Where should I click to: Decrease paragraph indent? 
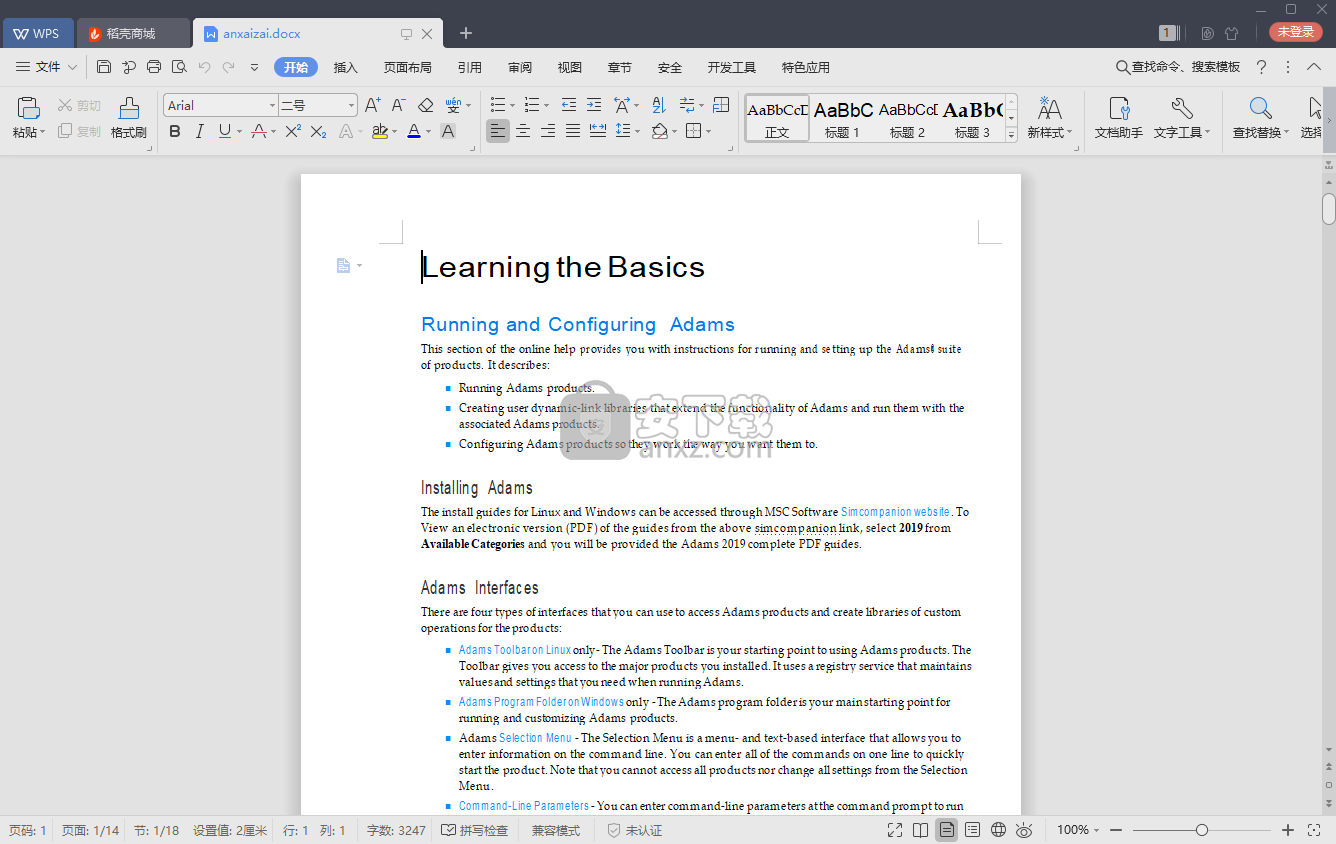pyautogui.click(x=569, y=105)
